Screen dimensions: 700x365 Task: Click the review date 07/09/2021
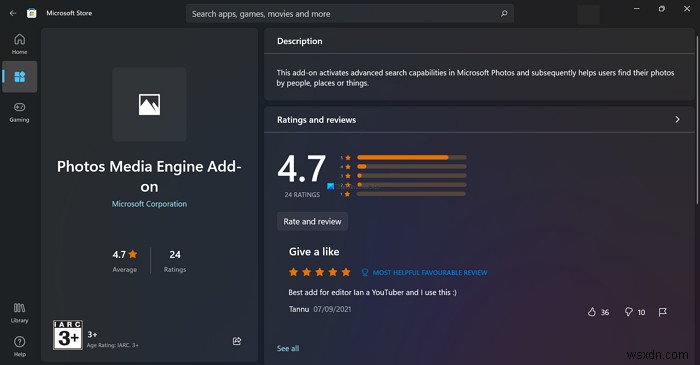pos(332,309)
